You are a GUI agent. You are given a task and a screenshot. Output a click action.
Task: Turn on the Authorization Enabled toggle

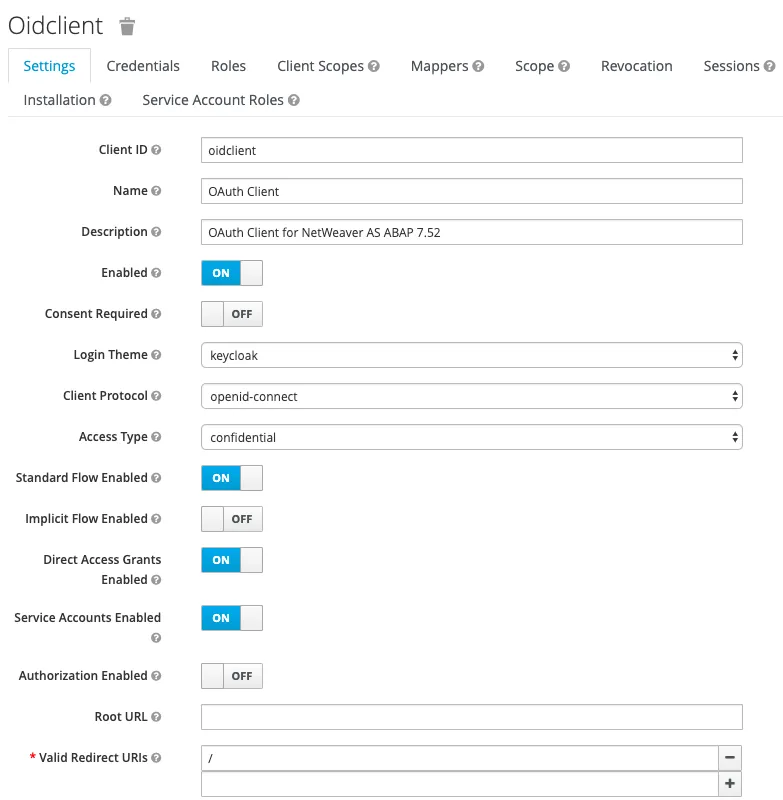[232, 676]
